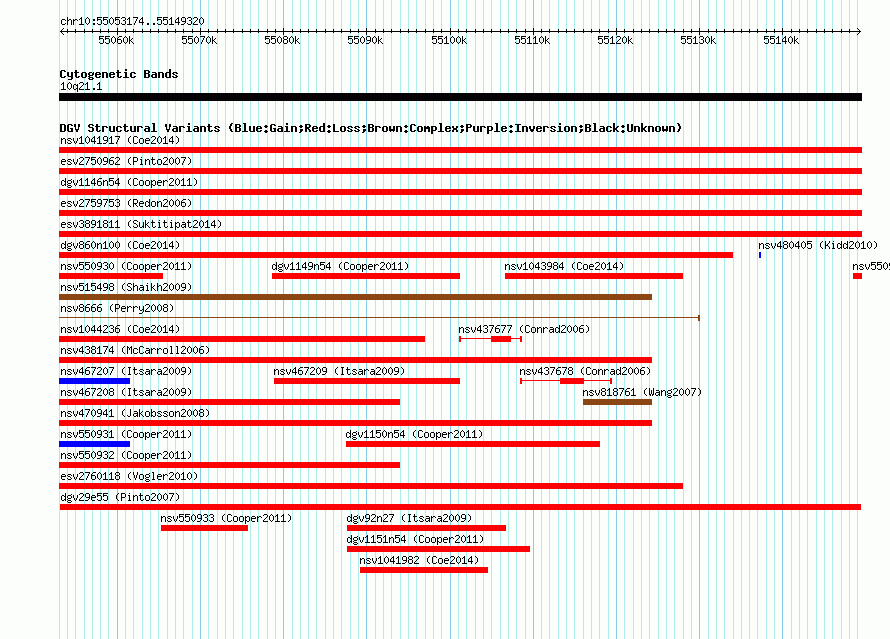Click the brown bar under nsv515498

pos(355,297)
